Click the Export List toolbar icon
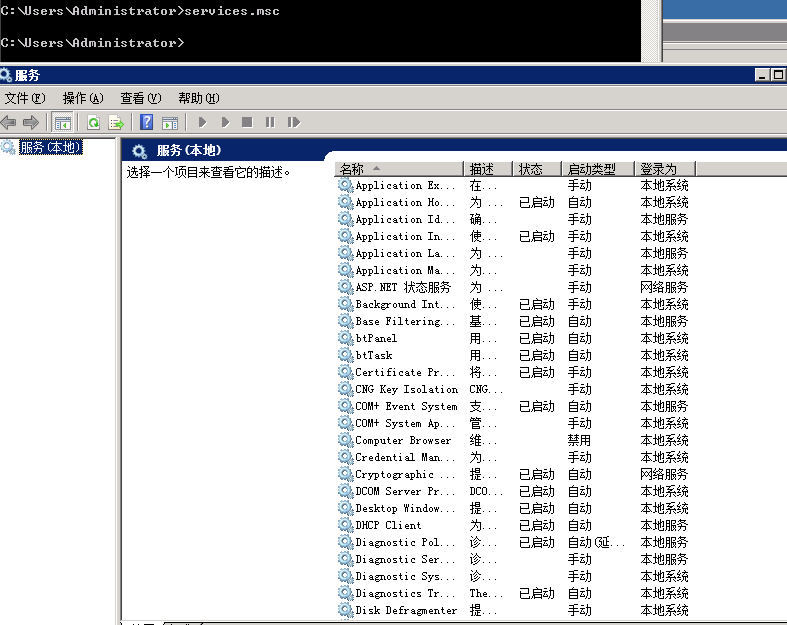Screen dimensions: 787x625 [116, 122]
